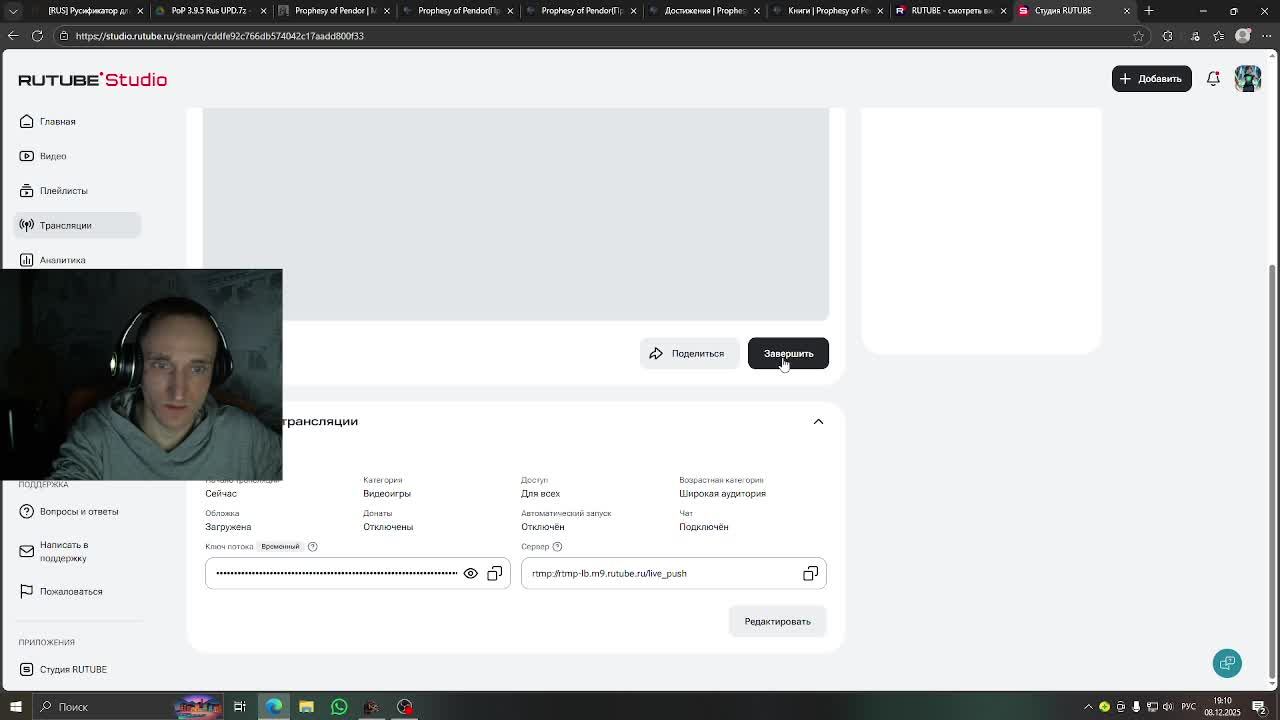Show help tooltip for Сервер
The height and width of the screenshot is (720, 1280).
pyautogui.click(x=557, y=546)
